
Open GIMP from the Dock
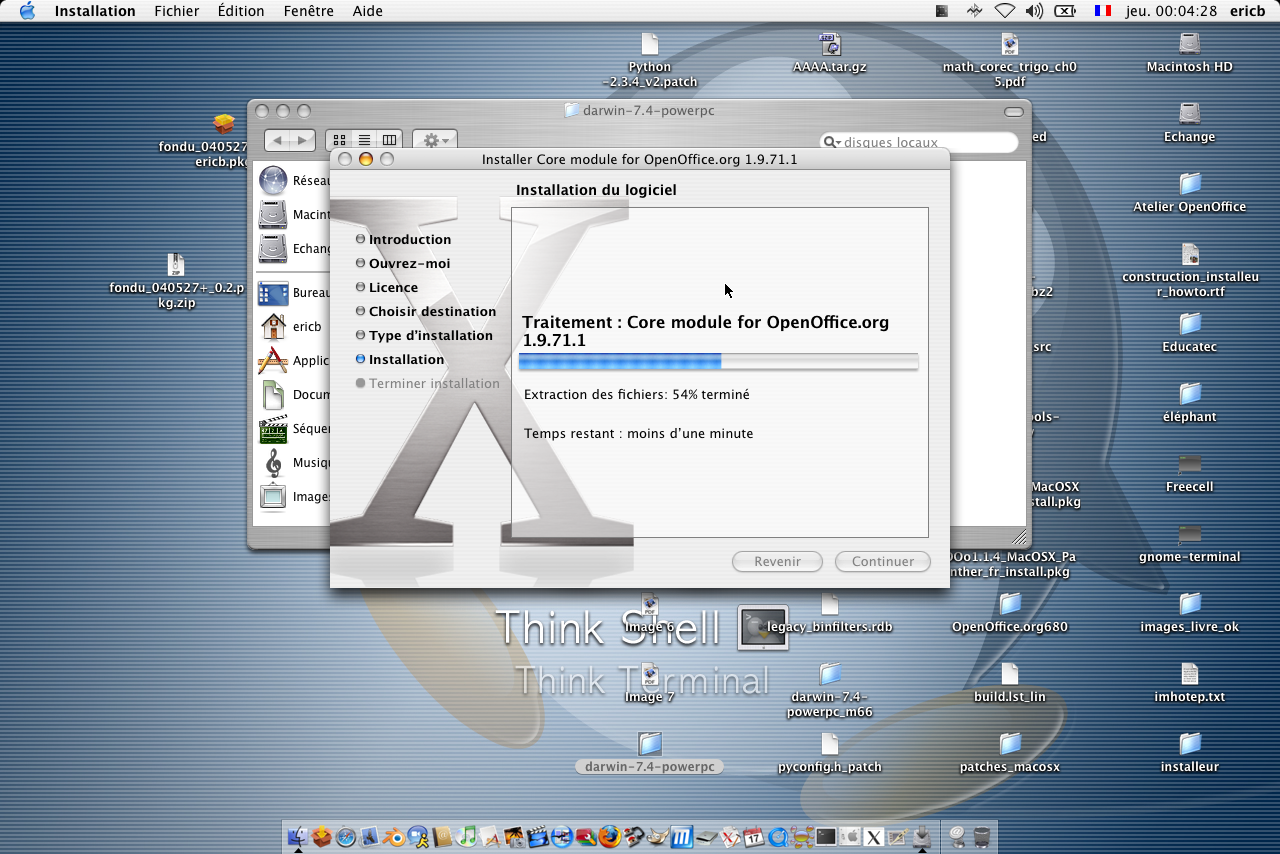coord(657,836)
